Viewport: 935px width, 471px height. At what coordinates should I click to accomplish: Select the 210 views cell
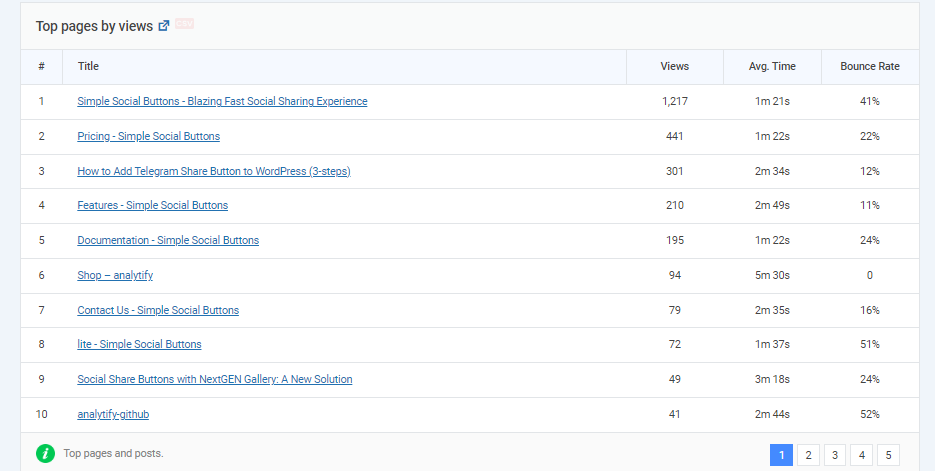pyautogui.click(x=675, y=205)
